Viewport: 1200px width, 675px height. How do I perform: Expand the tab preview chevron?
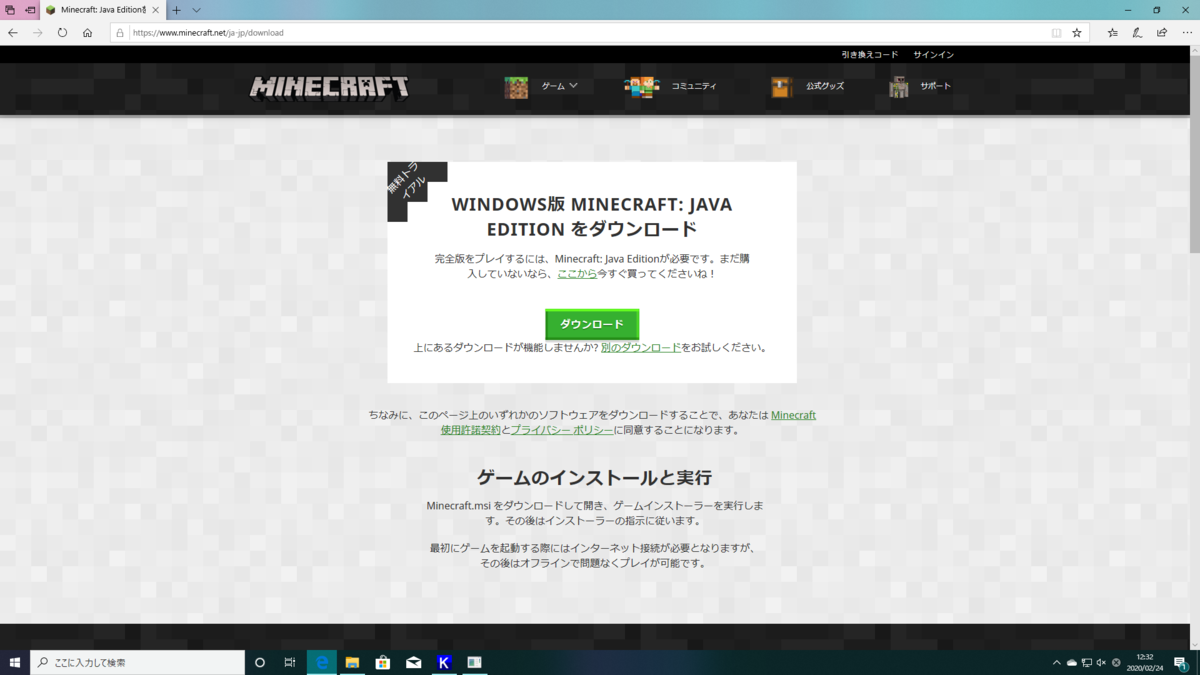(x=196, y=10)
